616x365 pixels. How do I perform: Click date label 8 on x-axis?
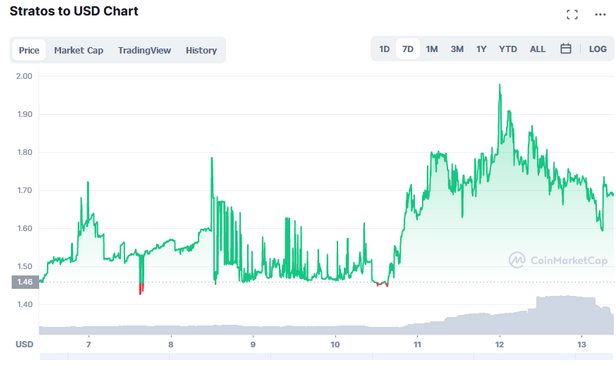(x=170, y=345)
